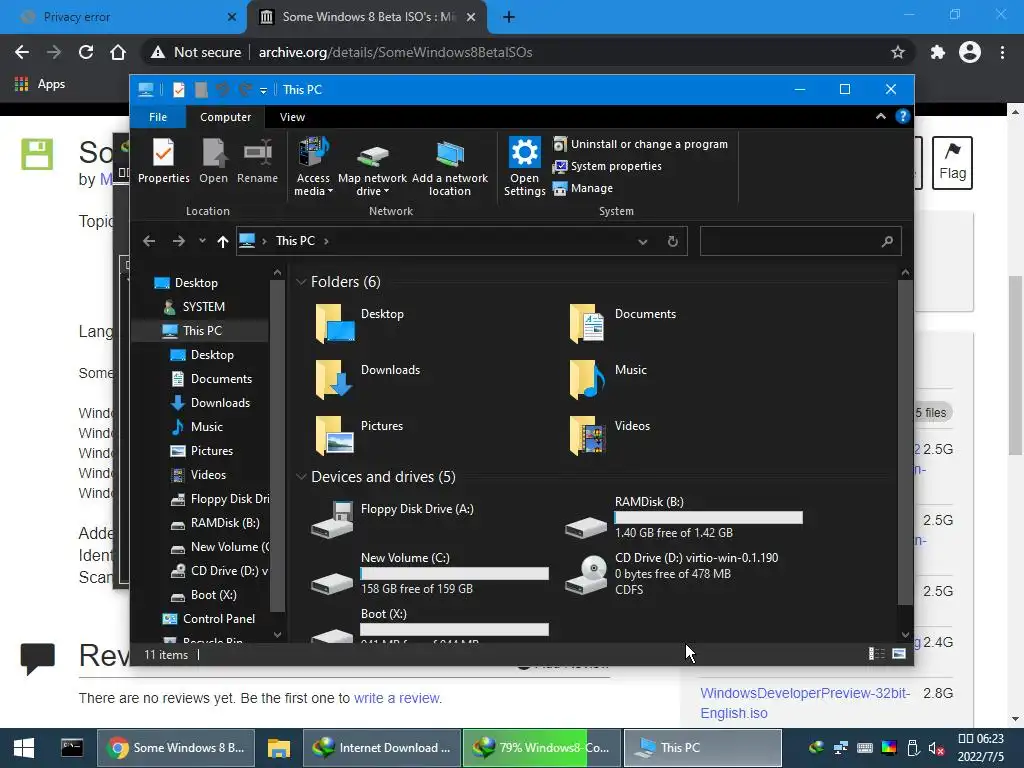Click the Flag button on archive page
The height and width of the screenshot is (768, 1024).
click(952, 163)
